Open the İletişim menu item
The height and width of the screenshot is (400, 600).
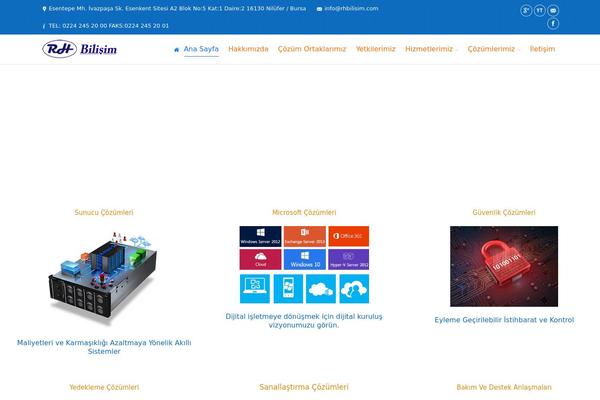pyautogui.click(x=542, y=49)
